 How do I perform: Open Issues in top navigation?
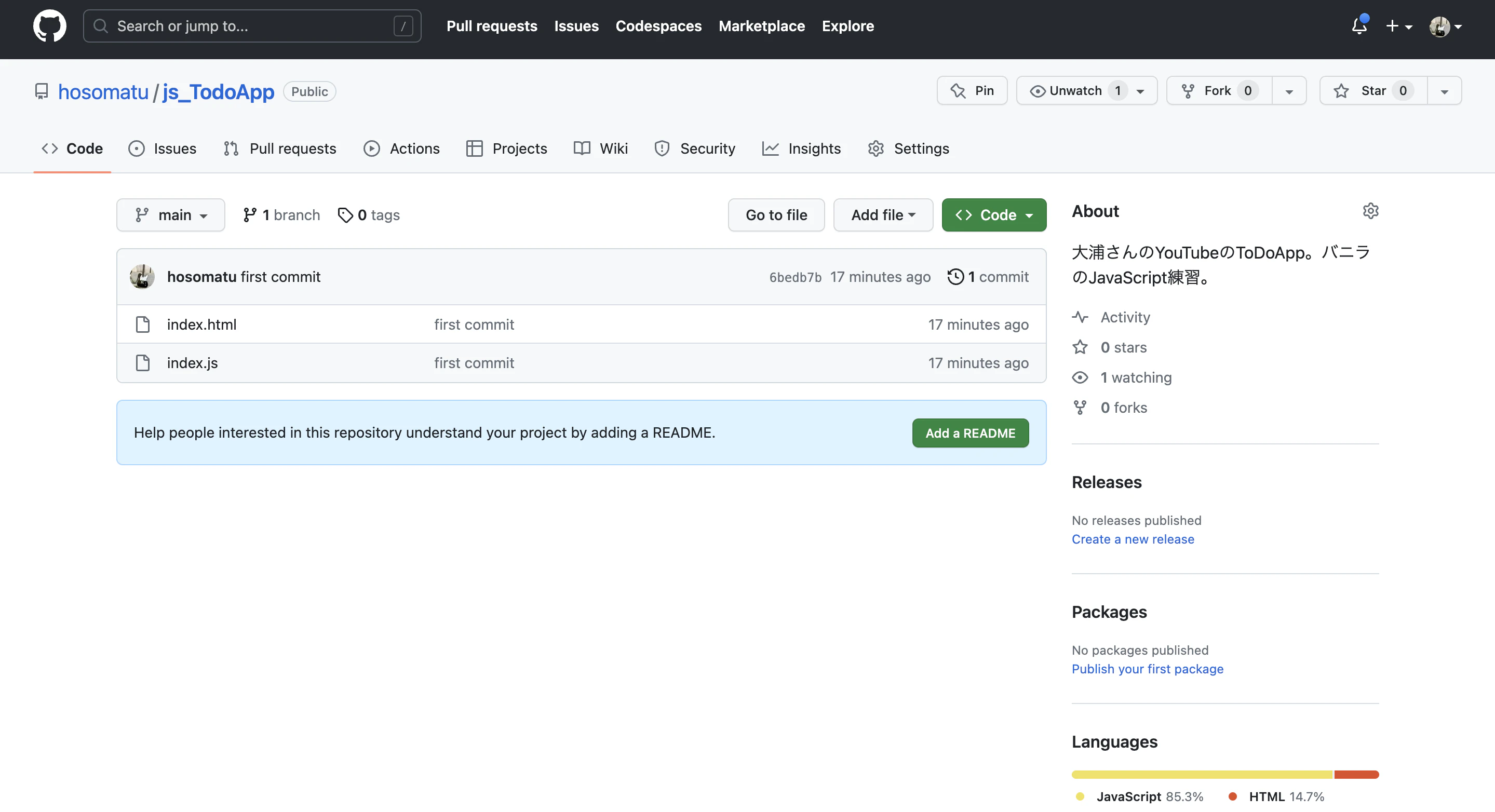[x=576, y=26]
